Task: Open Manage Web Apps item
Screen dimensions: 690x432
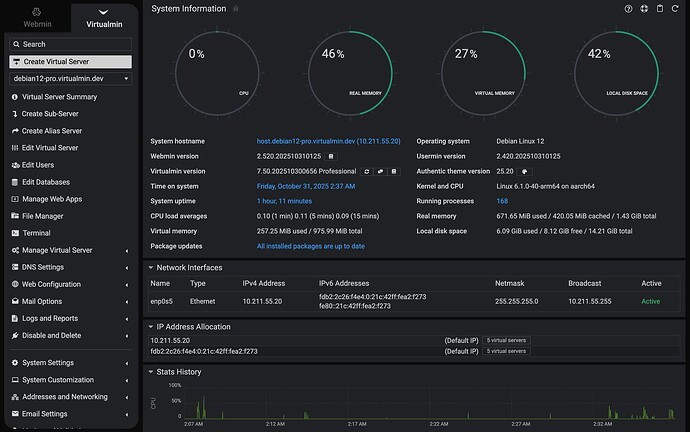Action: point(52,199)
